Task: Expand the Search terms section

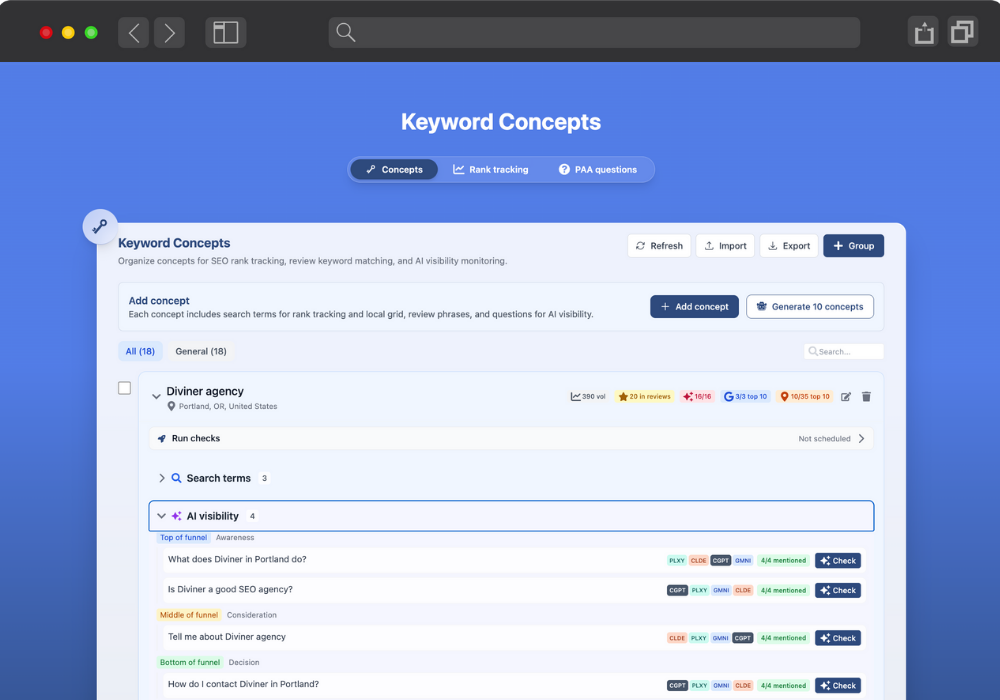Action: [x=162, y=478]
